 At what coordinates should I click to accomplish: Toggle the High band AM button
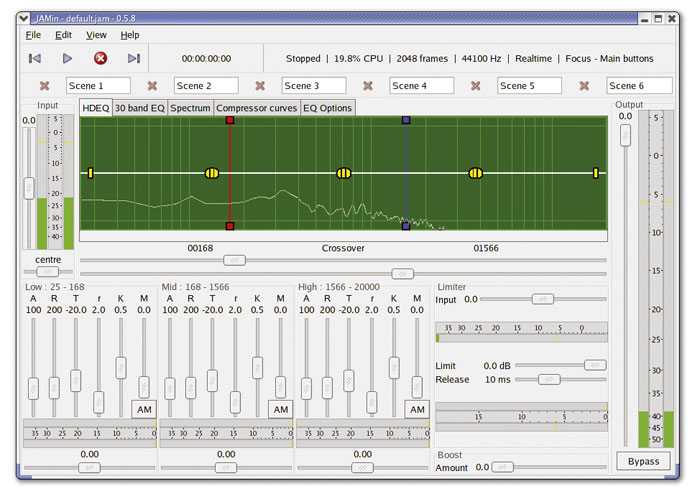tap(416, 409)
